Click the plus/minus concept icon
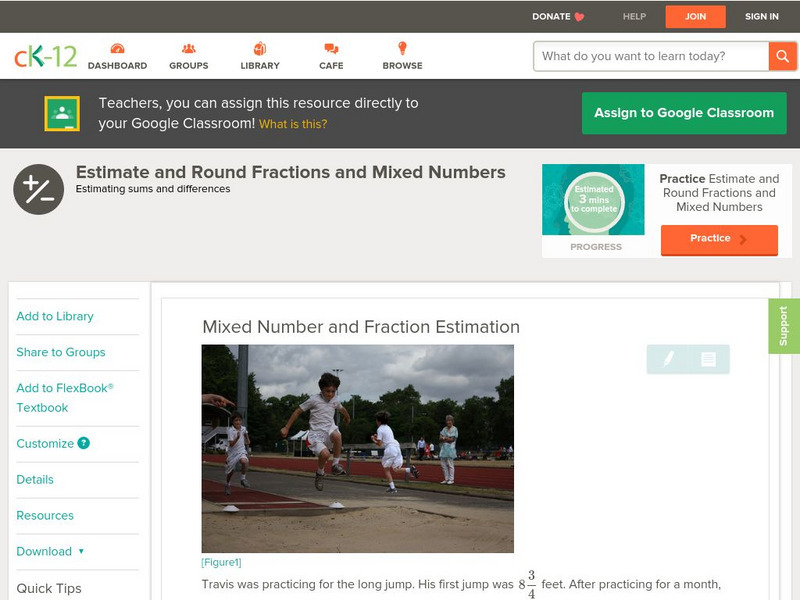The width and height of the screenshot is (800, 600). tap(39, 189)
